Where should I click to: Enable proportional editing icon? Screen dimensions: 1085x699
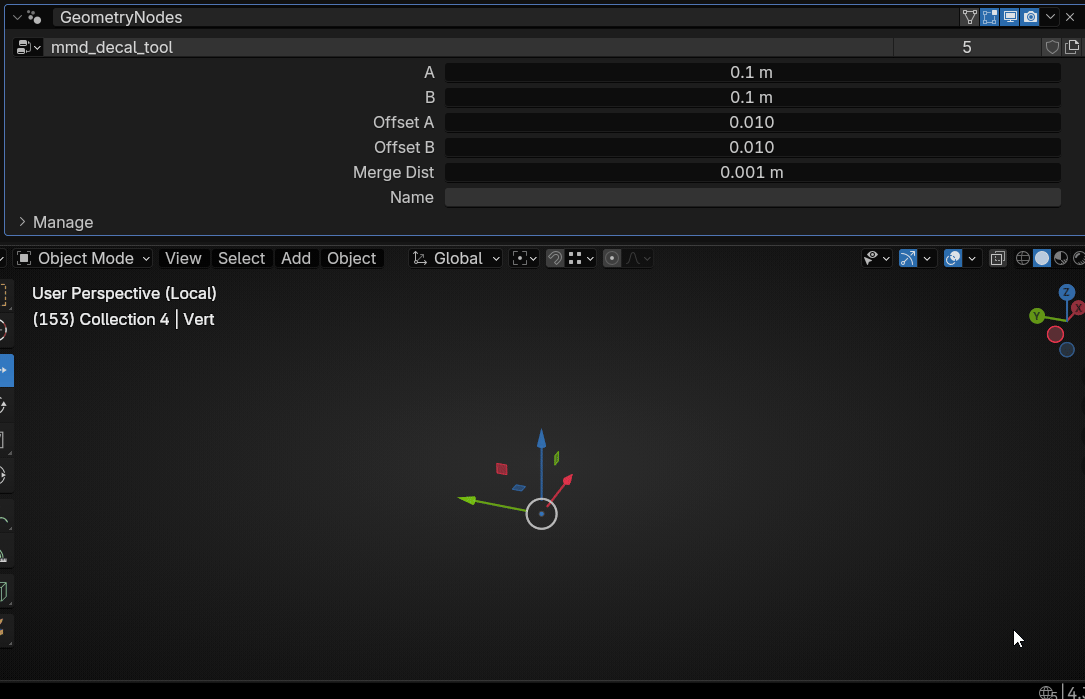click(613, 258)
